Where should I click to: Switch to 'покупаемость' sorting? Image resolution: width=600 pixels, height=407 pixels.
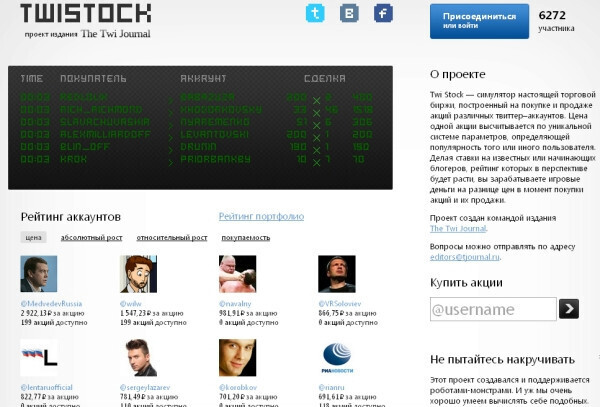(x=245, y=238)
